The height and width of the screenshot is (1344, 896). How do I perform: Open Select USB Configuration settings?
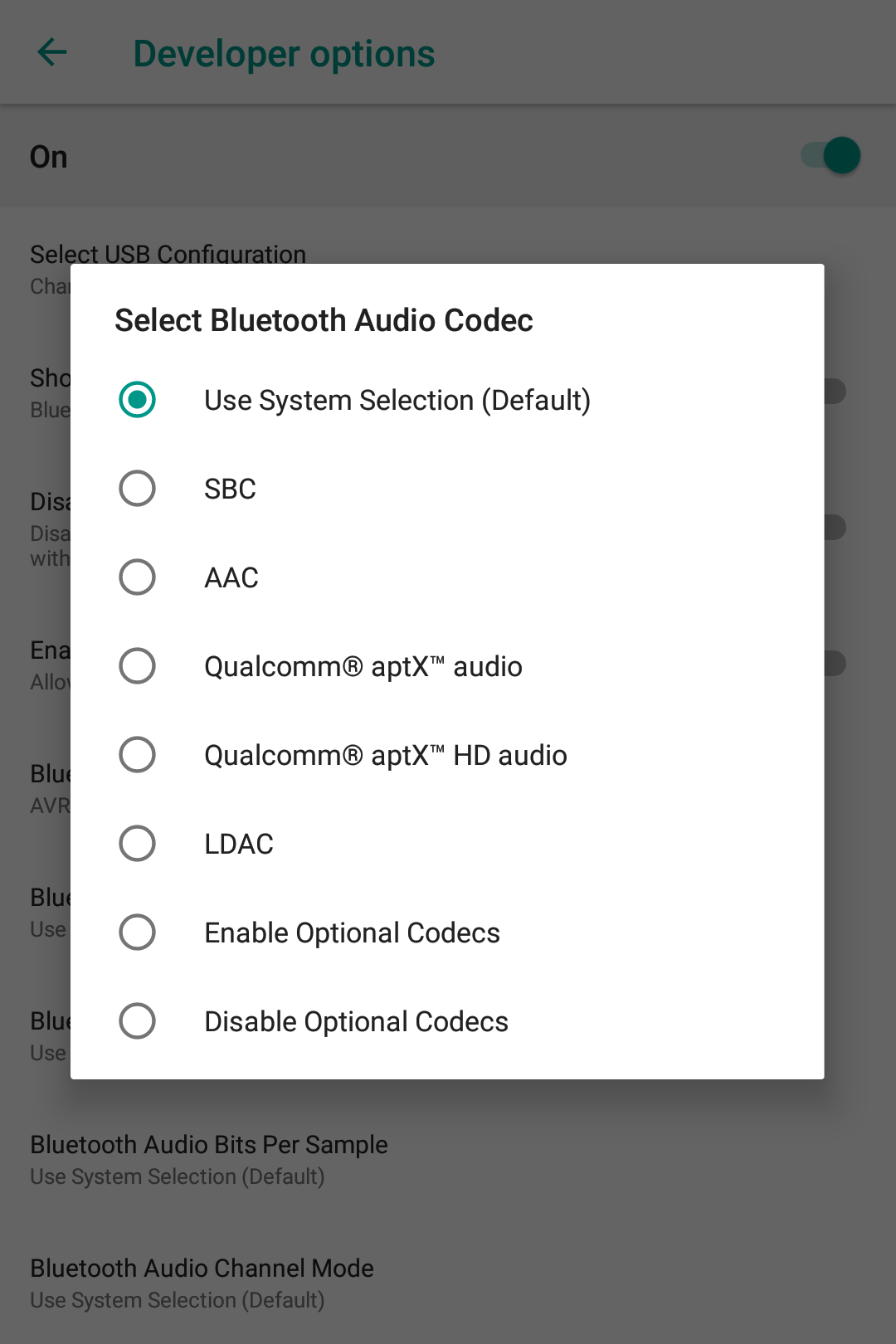click(168, 255)
